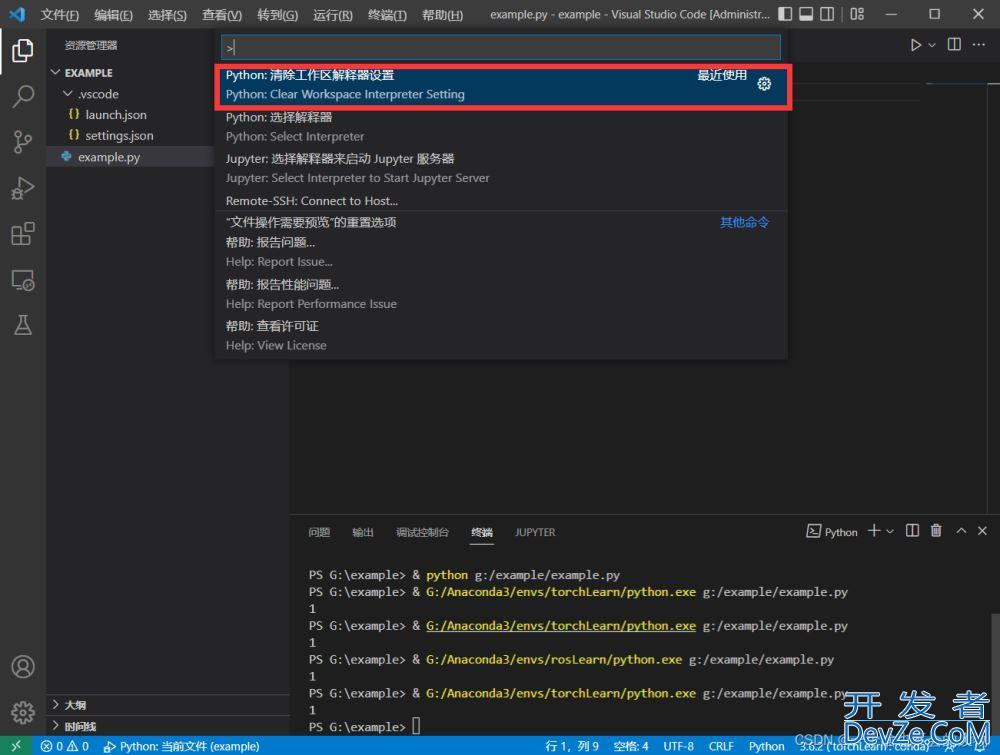The height and width of the screenshot is (755, 1000).
Task: Open the 终端(T) menu
Action: [387, 15]
